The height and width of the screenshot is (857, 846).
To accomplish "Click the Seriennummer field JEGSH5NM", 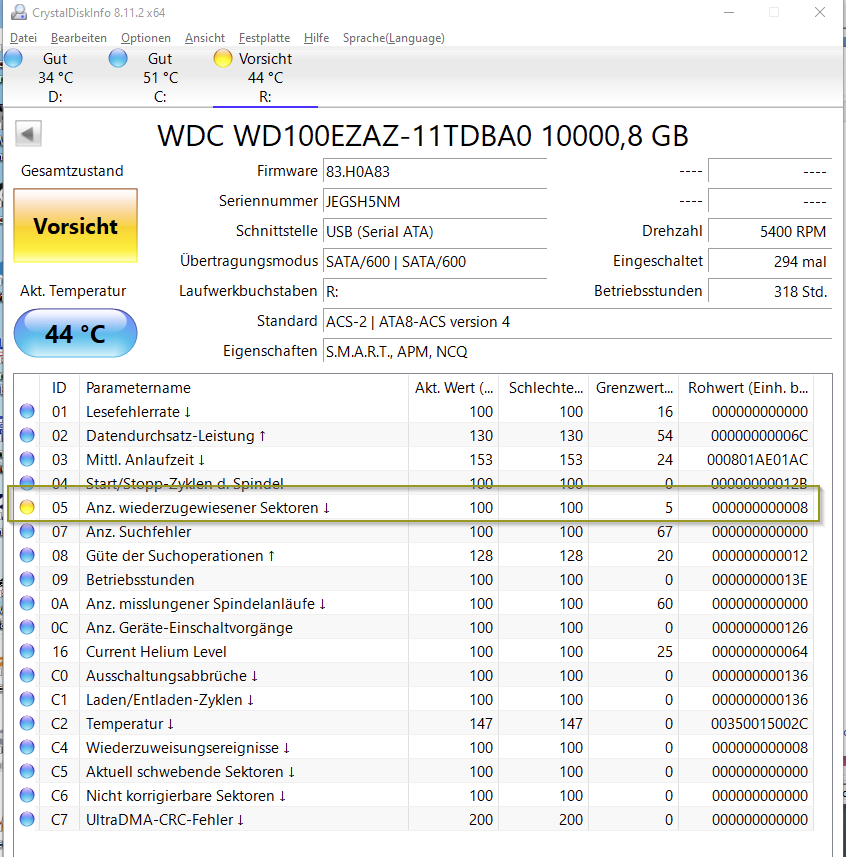I will (x=435, y=202).
